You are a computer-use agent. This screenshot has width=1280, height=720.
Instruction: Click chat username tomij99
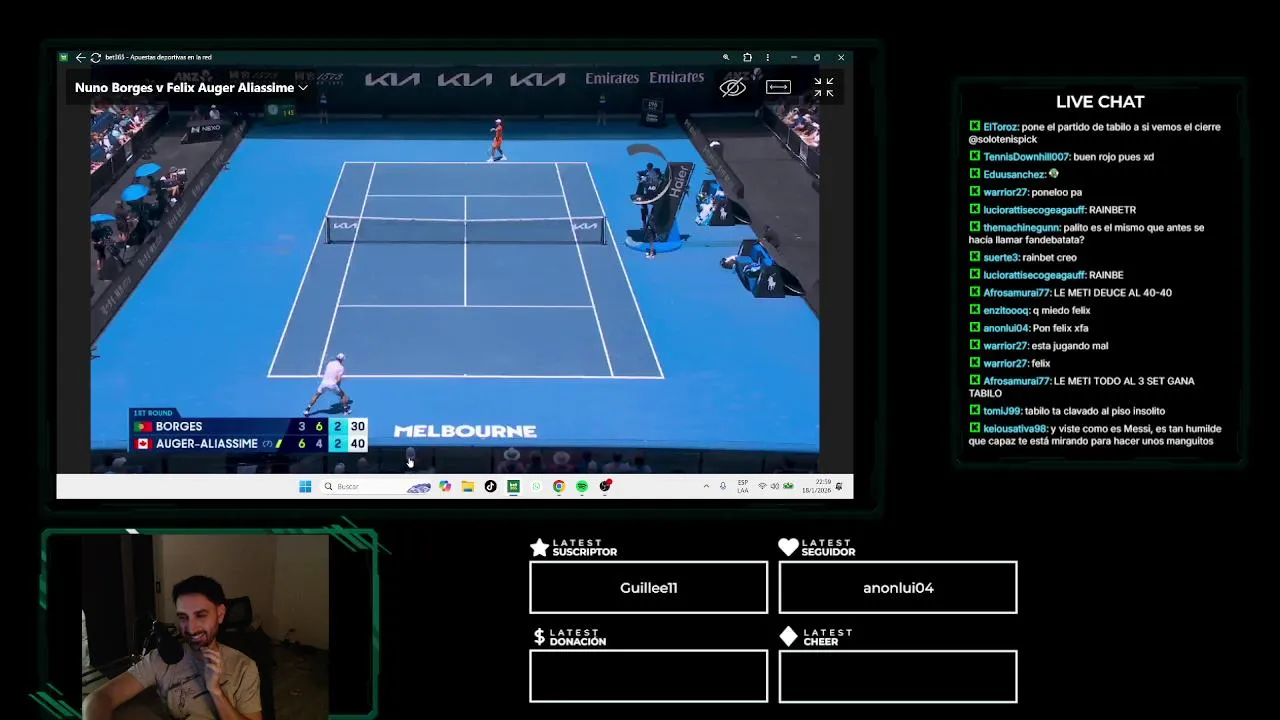click(x=999, y=411)
